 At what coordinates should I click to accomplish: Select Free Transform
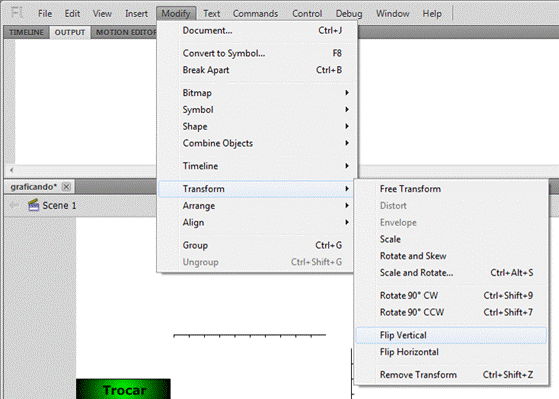pos(451,189)
